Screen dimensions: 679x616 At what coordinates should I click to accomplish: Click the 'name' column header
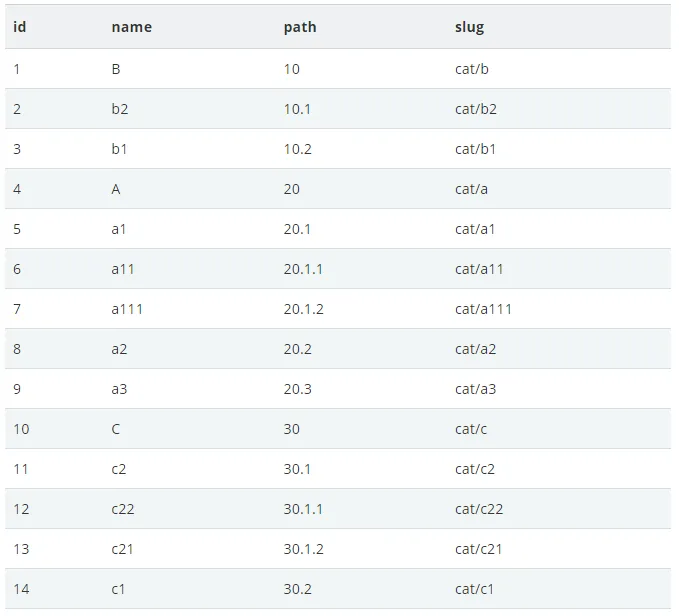132,27
